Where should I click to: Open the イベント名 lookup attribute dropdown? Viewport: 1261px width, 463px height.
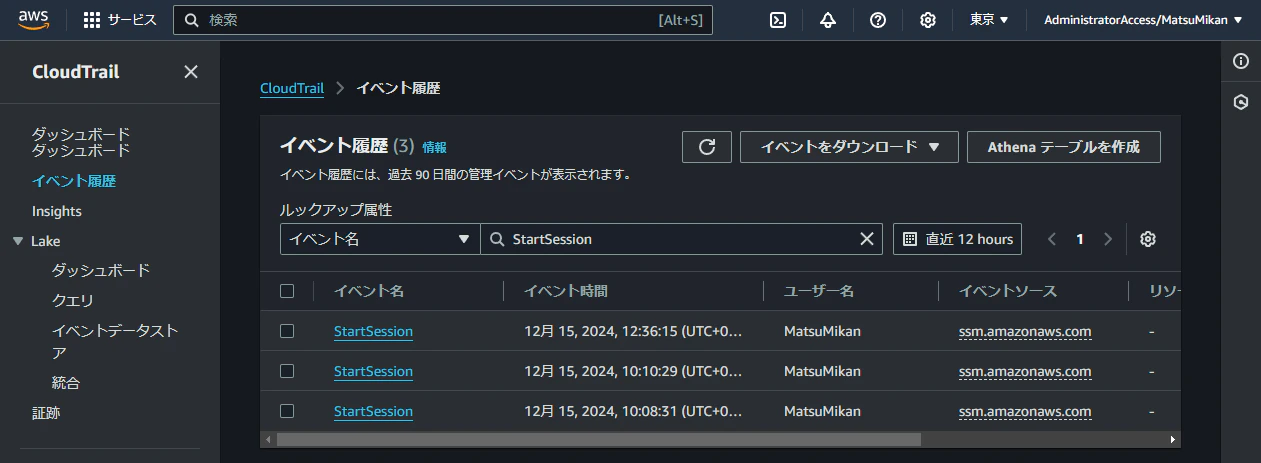[x=380, y=239]
